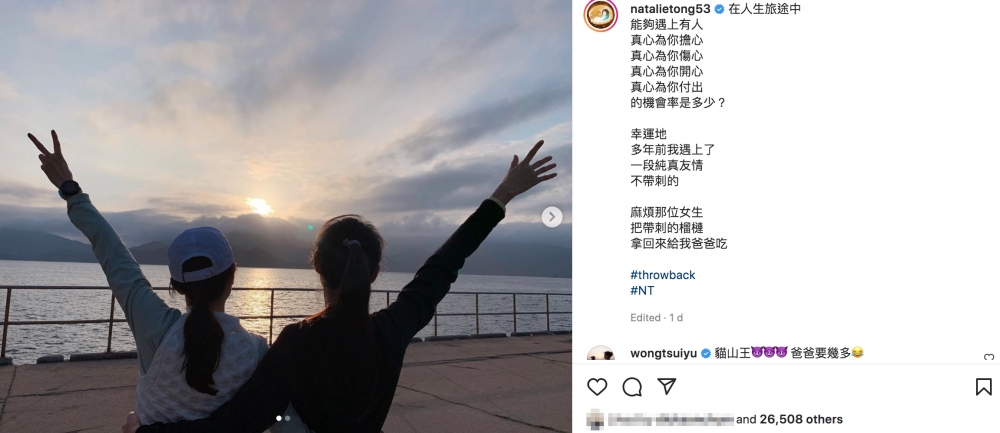Save post with the bookmark icon

[983, 387]
